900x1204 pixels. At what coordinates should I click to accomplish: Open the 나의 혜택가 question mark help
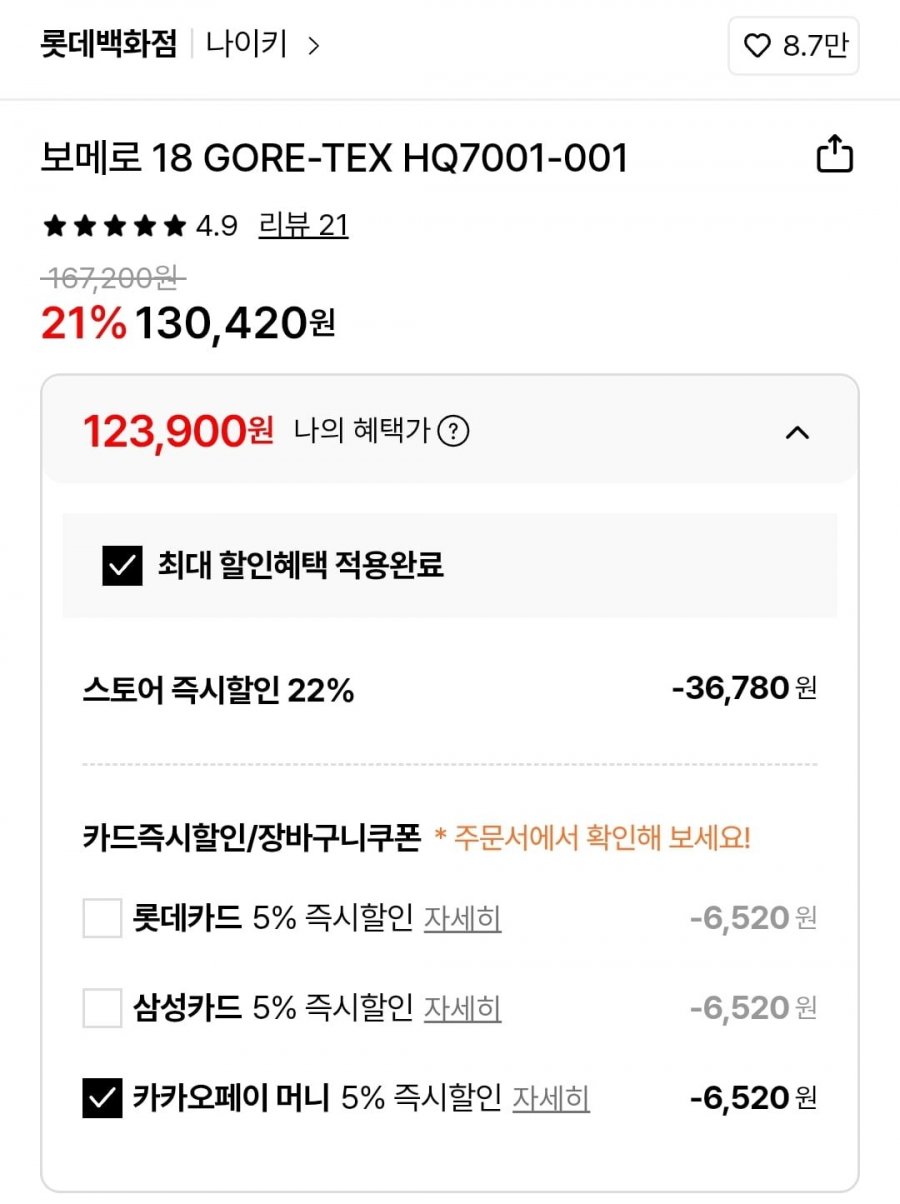tap(454, 432)
